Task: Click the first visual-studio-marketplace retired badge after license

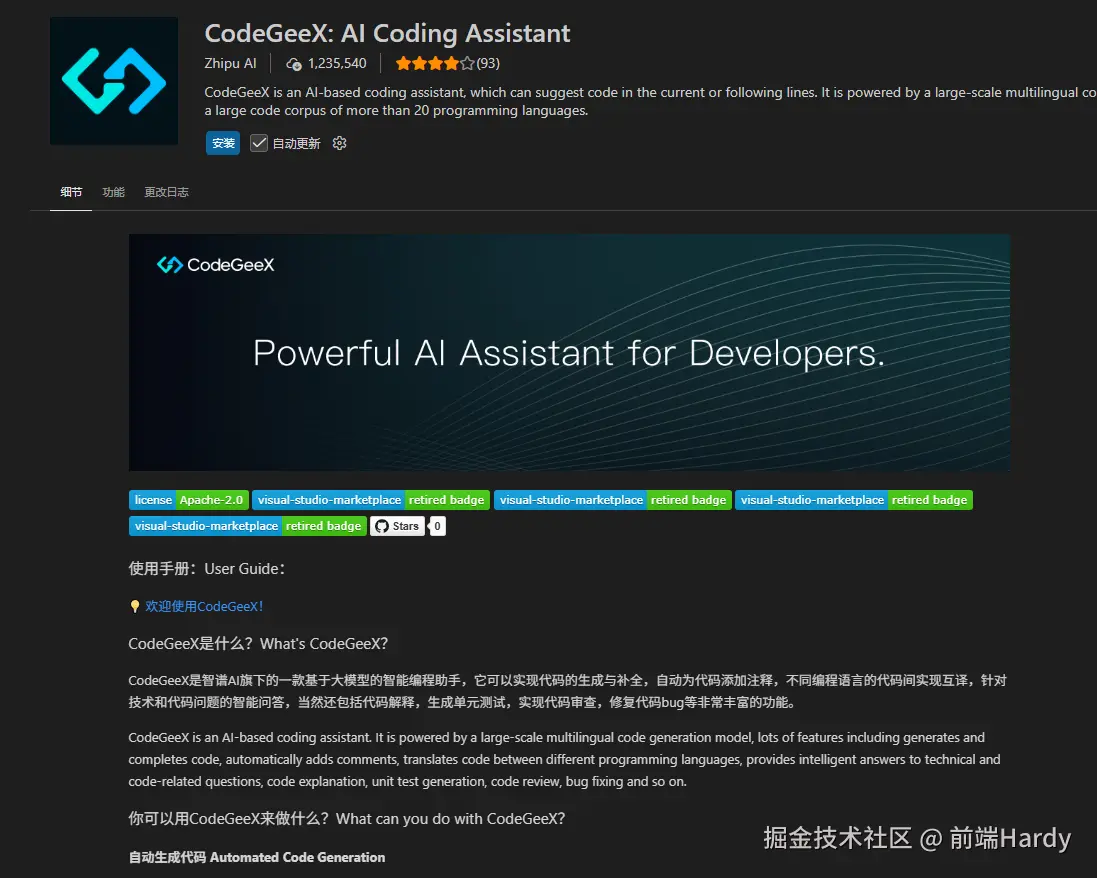Action: (371, 500)
